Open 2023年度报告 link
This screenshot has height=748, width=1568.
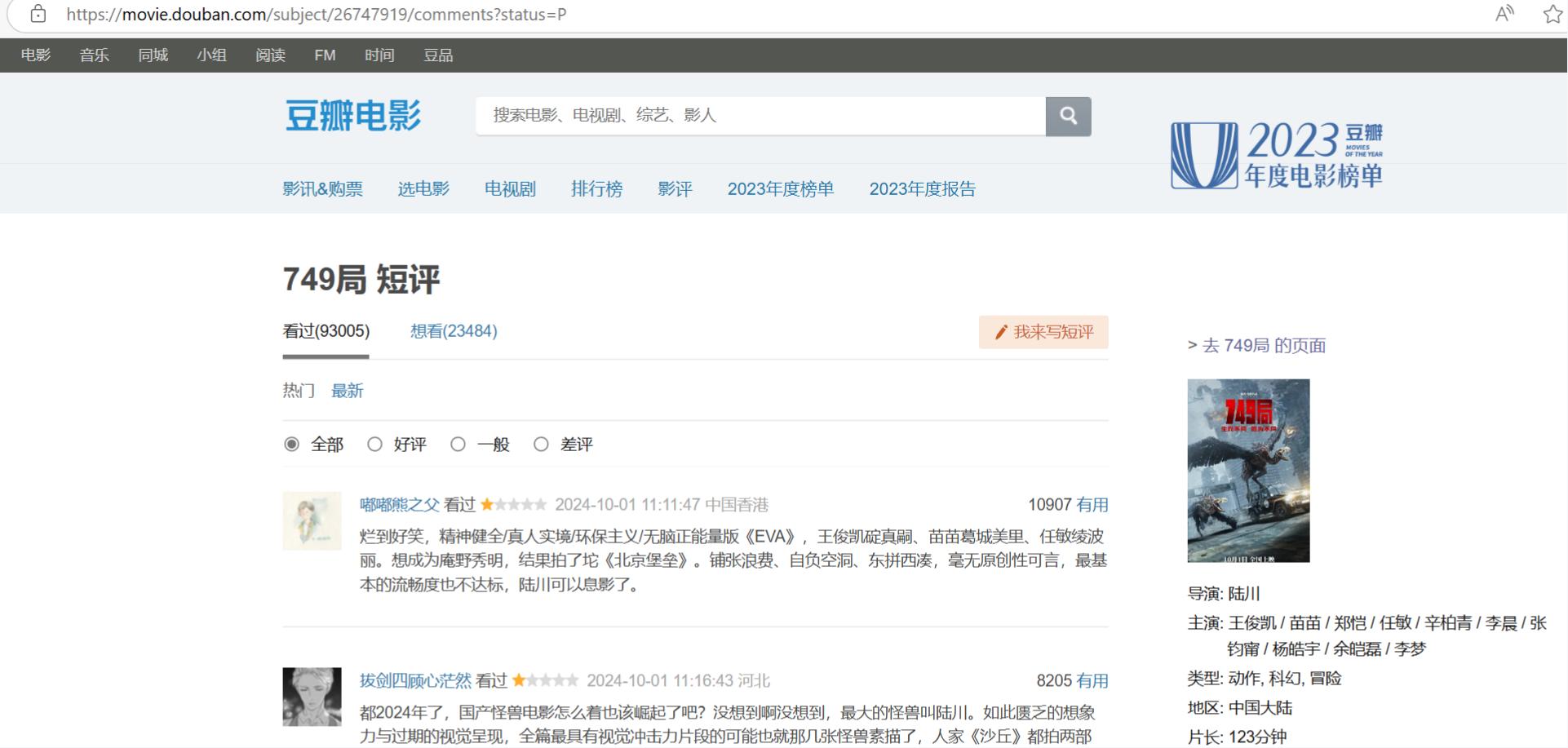click(x=923, y=189)
